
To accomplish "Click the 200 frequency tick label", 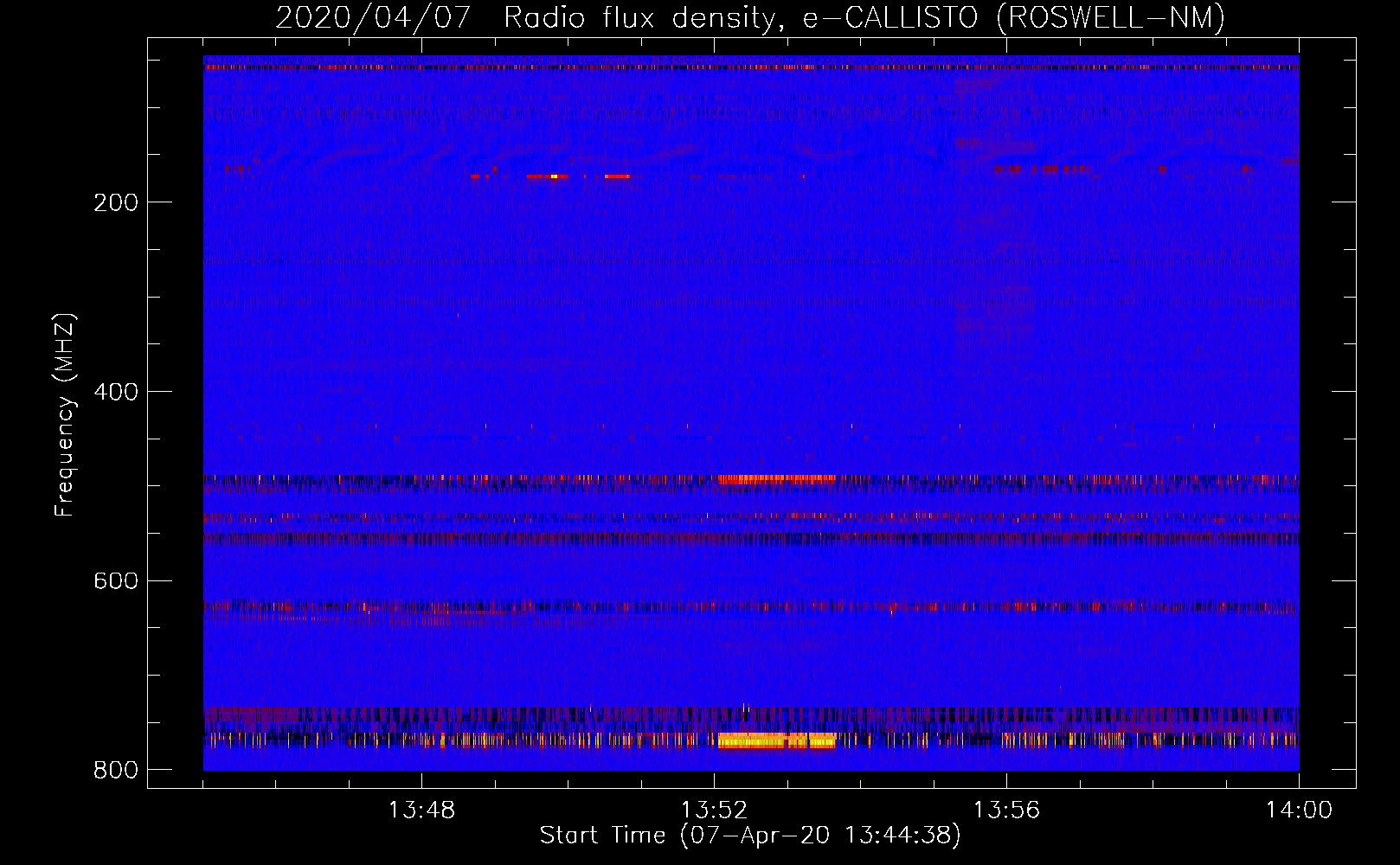I will (x=116, y=202).
